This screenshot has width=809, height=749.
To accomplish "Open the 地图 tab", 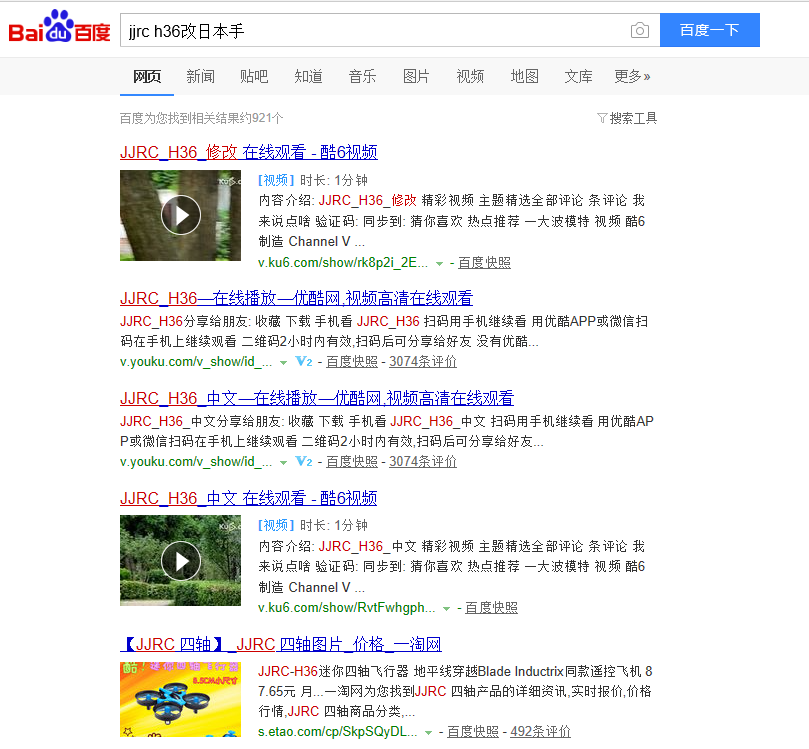I will [x=525, y=76].
